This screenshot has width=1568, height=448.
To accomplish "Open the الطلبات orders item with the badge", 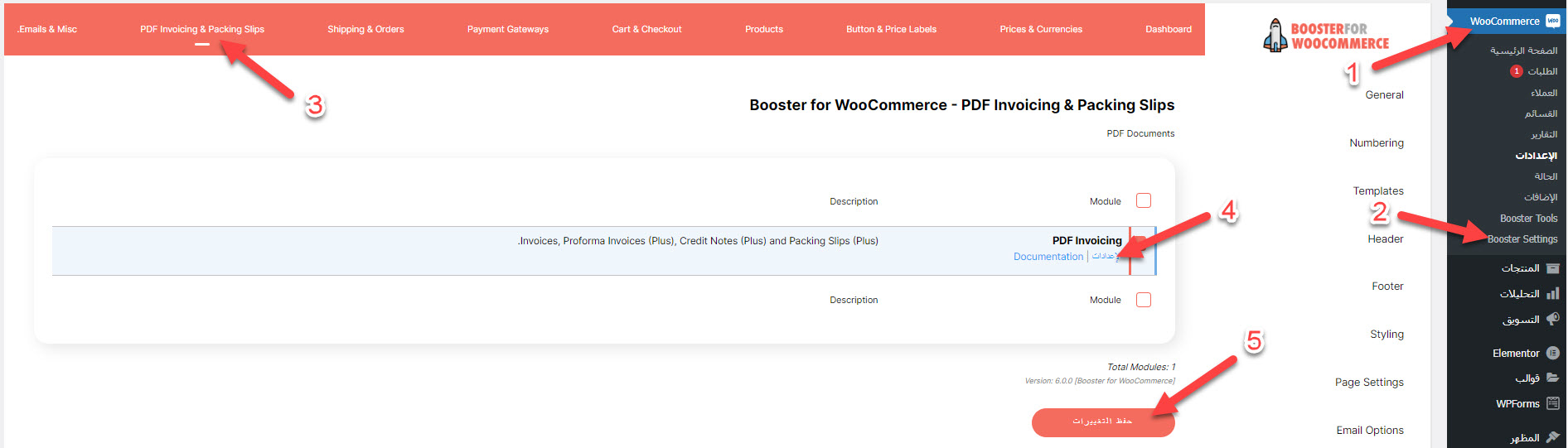I will (x=1541, y=71).
